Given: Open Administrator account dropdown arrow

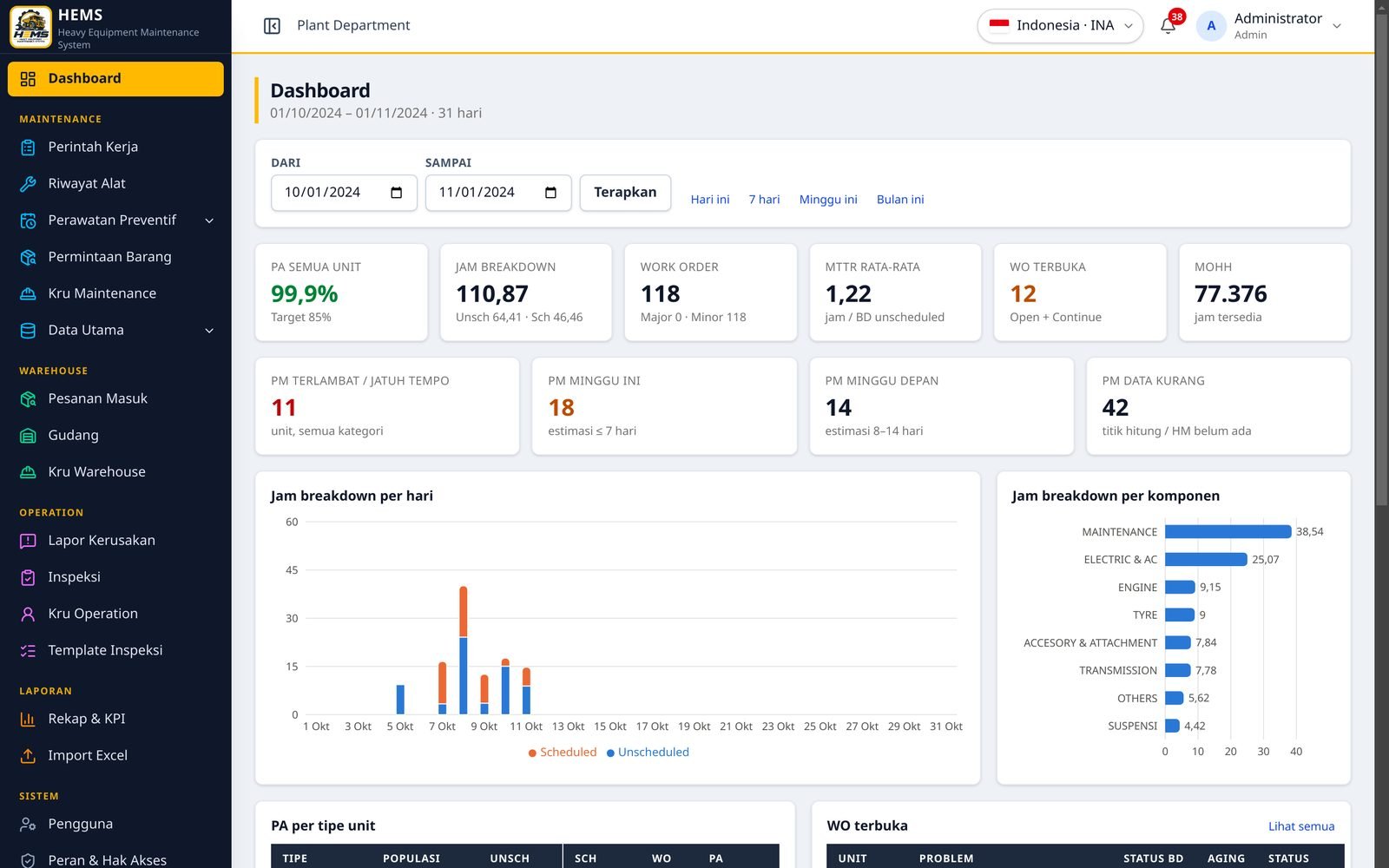Looking at the screenshot, I should 1337,26.
